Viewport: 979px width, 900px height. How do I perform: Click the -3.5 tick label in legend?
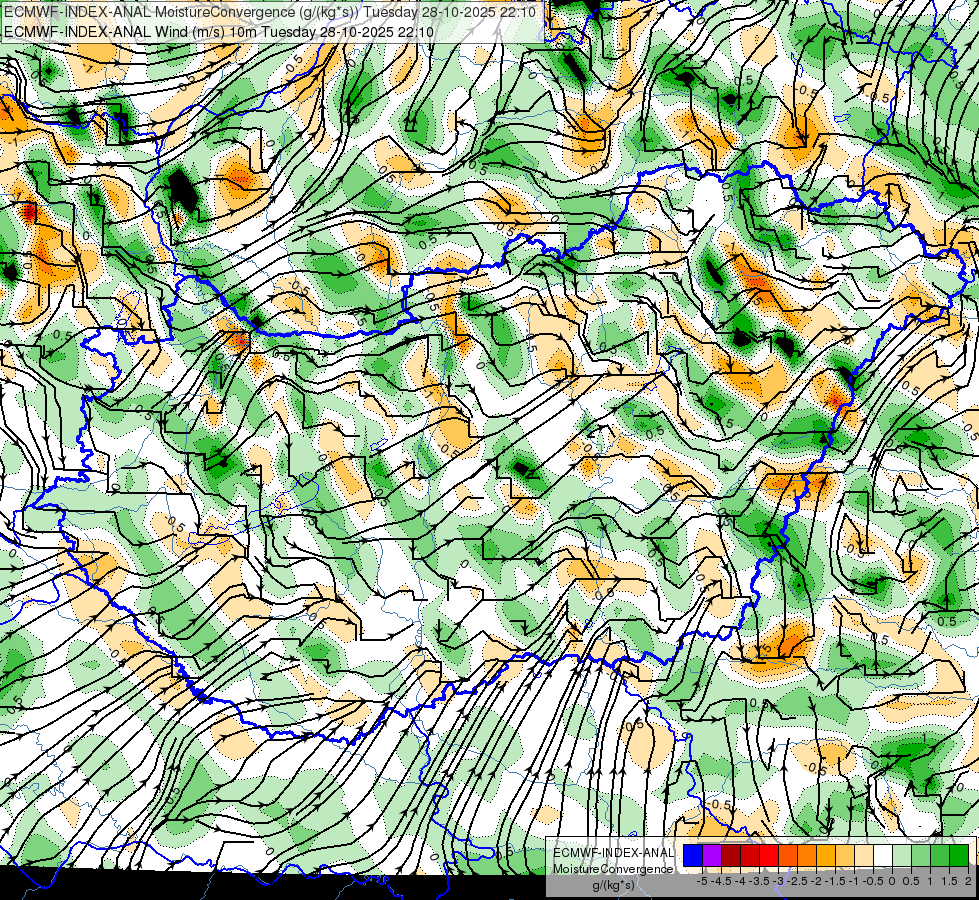[x=759, y=881]
